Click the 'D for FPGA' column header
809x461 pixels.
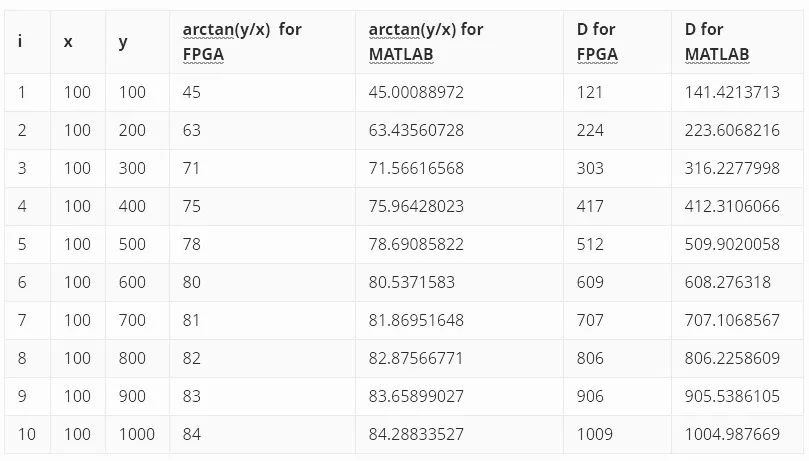point(597,42)
